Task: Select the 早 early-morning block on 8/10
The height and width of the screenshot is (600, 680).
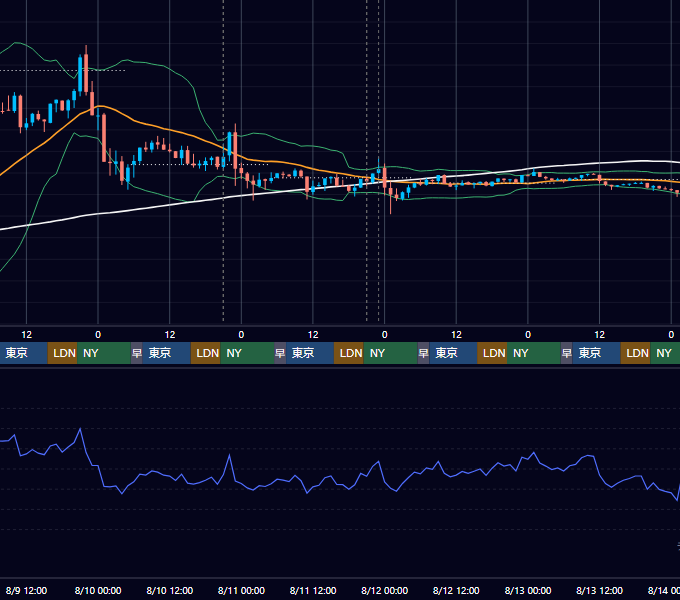Action: click(x=137, y=353)
